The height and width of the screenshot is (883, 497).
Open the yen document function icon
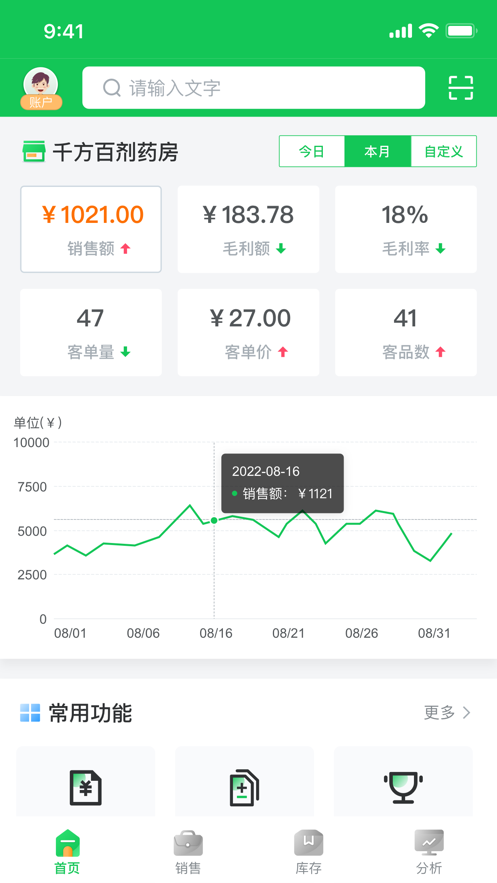click(86, 787)
